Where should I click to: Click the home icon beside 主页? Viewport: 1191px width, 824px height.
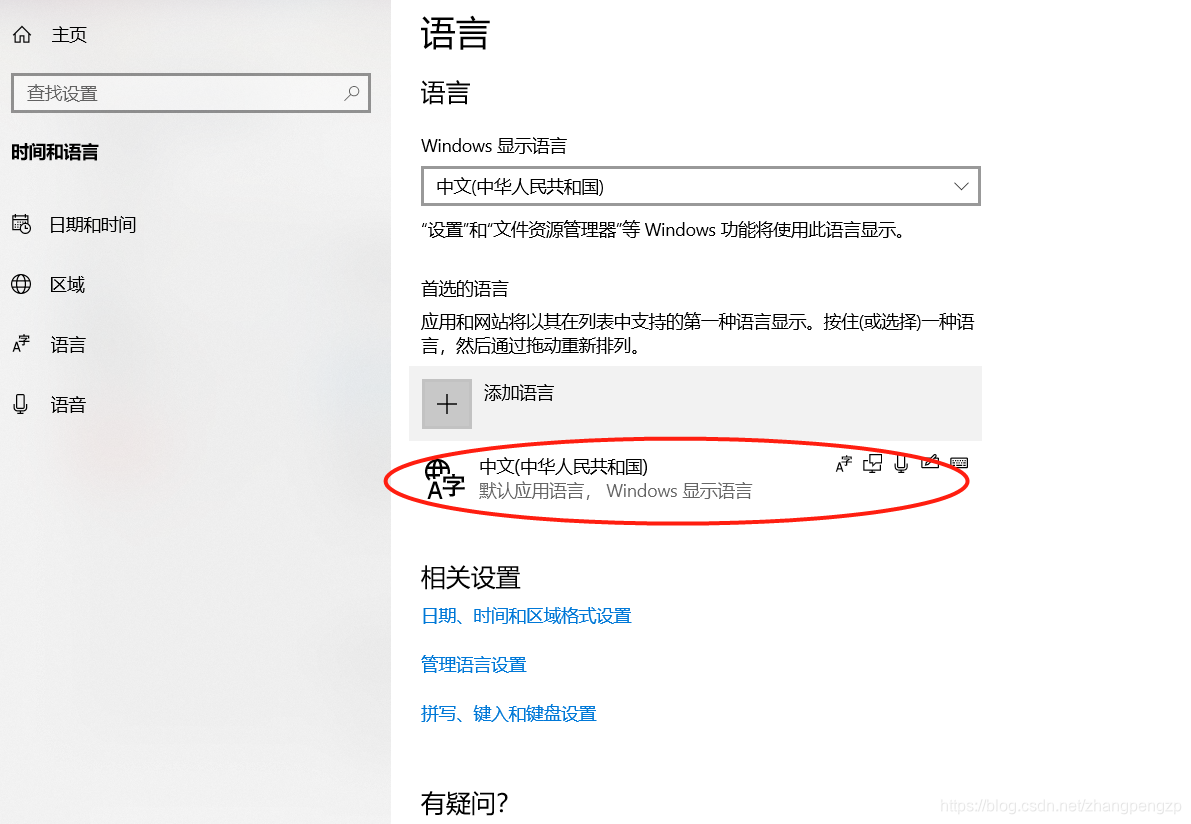click(x=22, y=34)
